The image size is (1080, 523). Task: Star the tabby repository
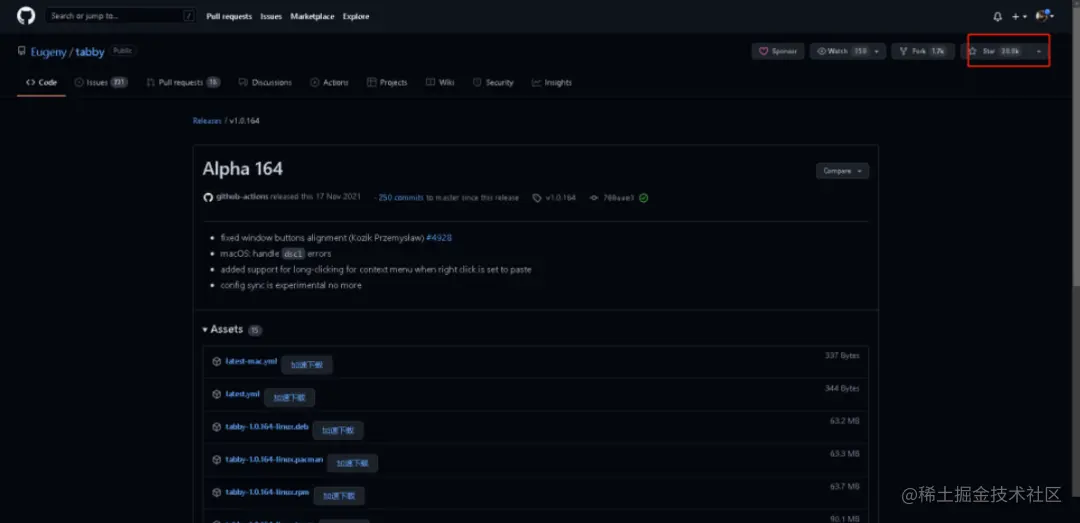(x=996, y=51)
